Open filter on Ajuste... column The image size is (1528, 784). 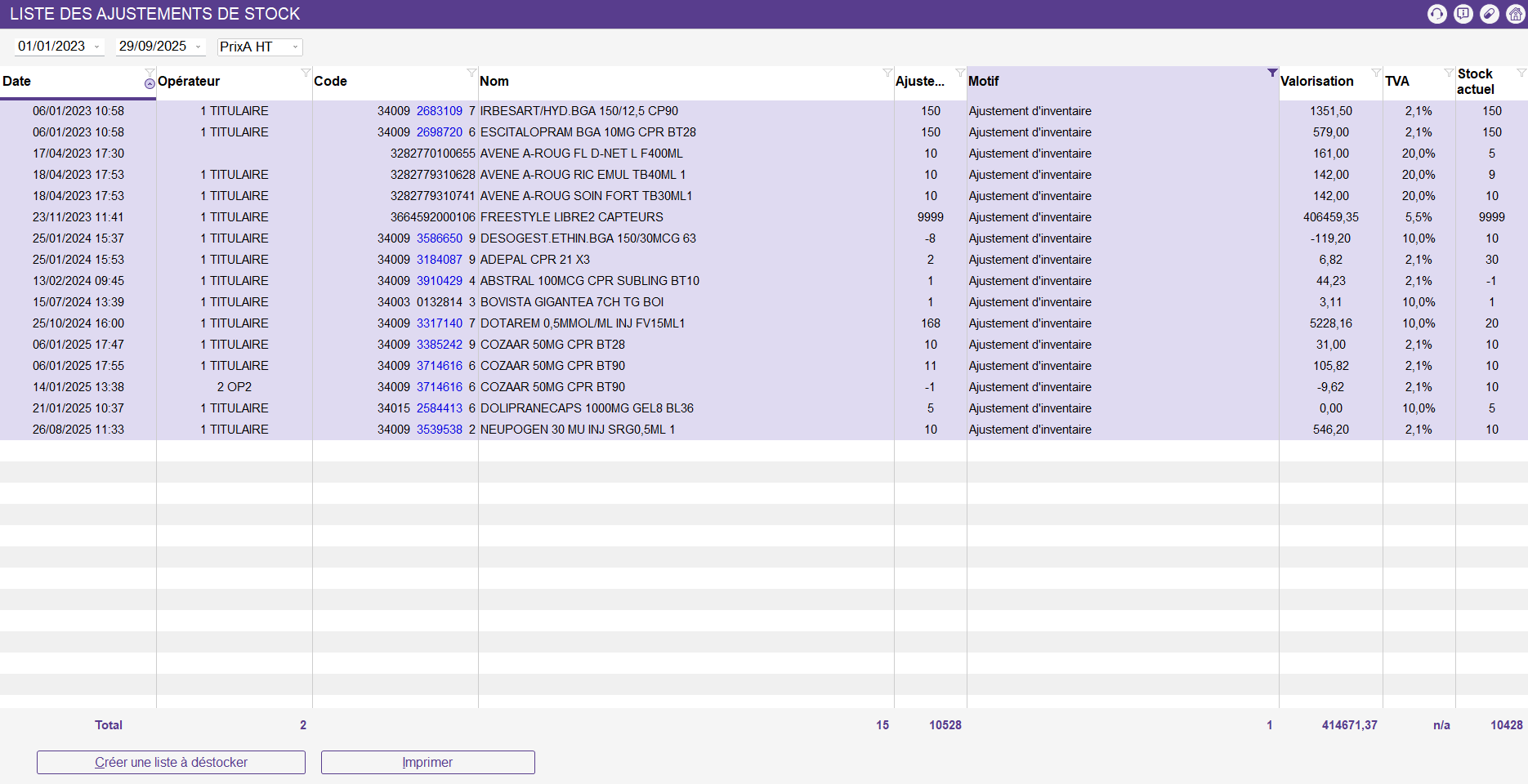coord(960,73)
